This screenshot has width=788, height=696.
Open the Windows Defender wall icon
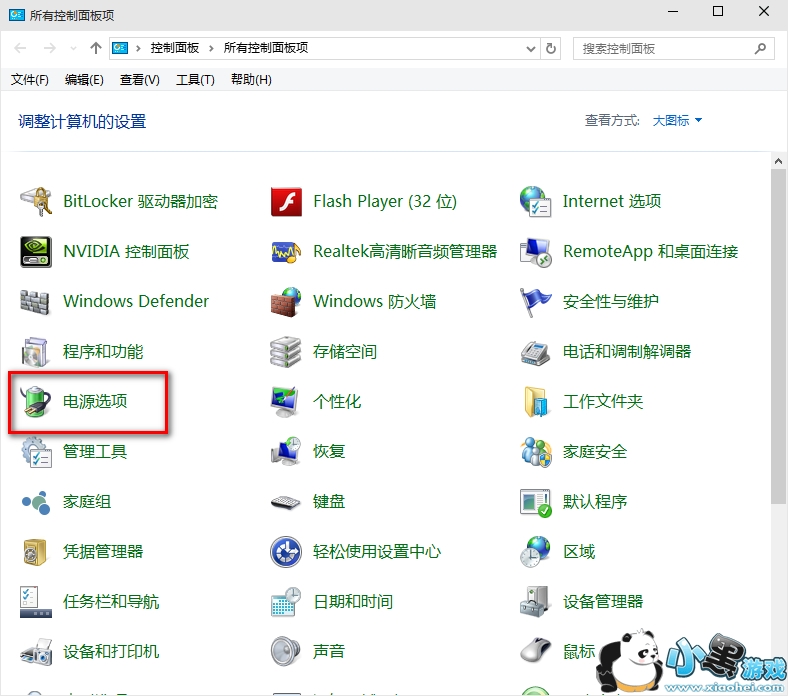tap(35, 302)
